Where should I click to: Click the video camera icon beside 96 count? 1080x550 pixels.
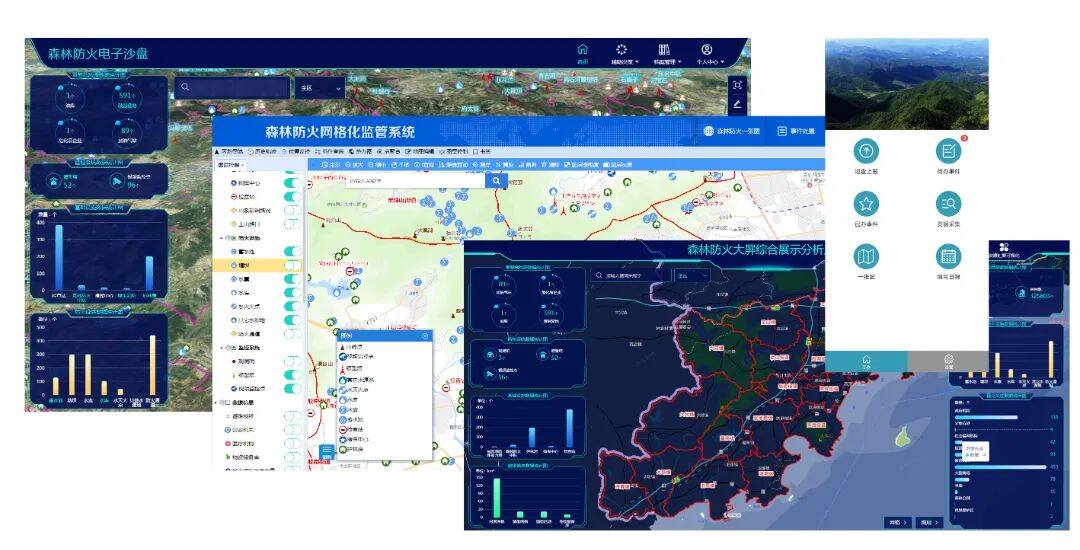click(116, 182)
